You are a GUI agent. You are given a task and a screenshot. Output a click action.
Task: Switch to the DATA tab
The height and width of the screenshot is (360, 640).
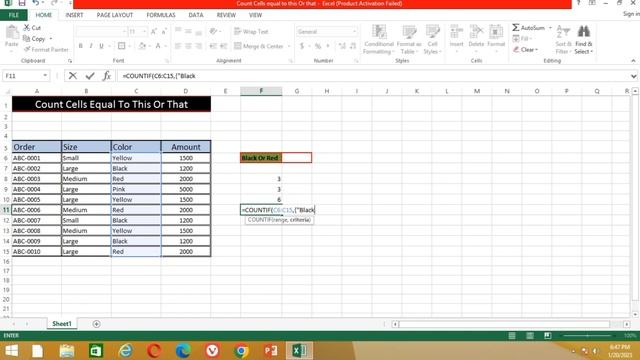(x=196, y=15)
